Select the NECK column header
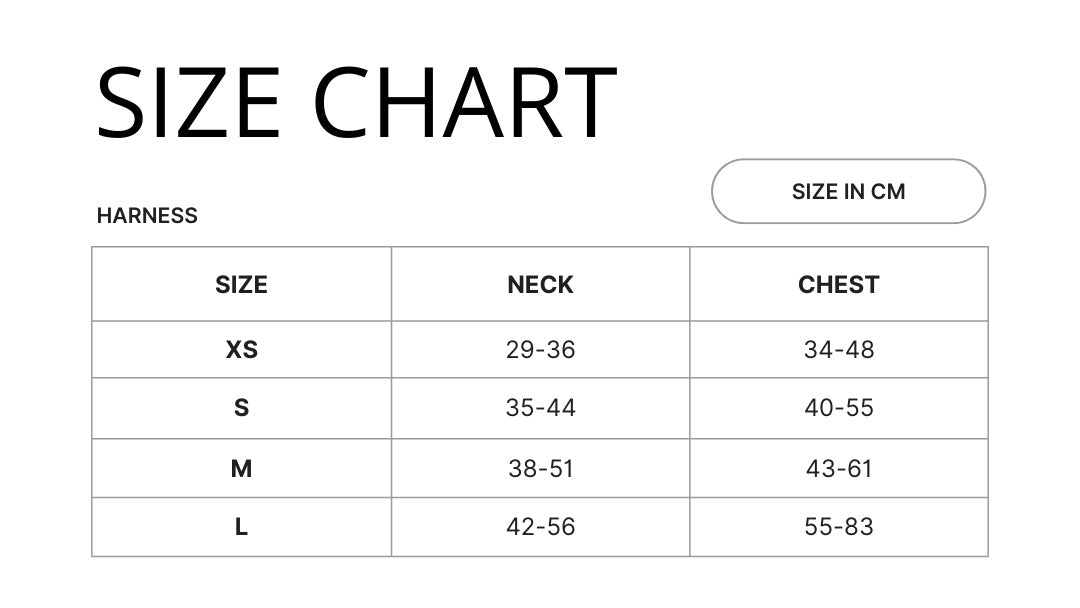Screen dimensions: 1080x608 pyautogui.click(x=540, y=284)
